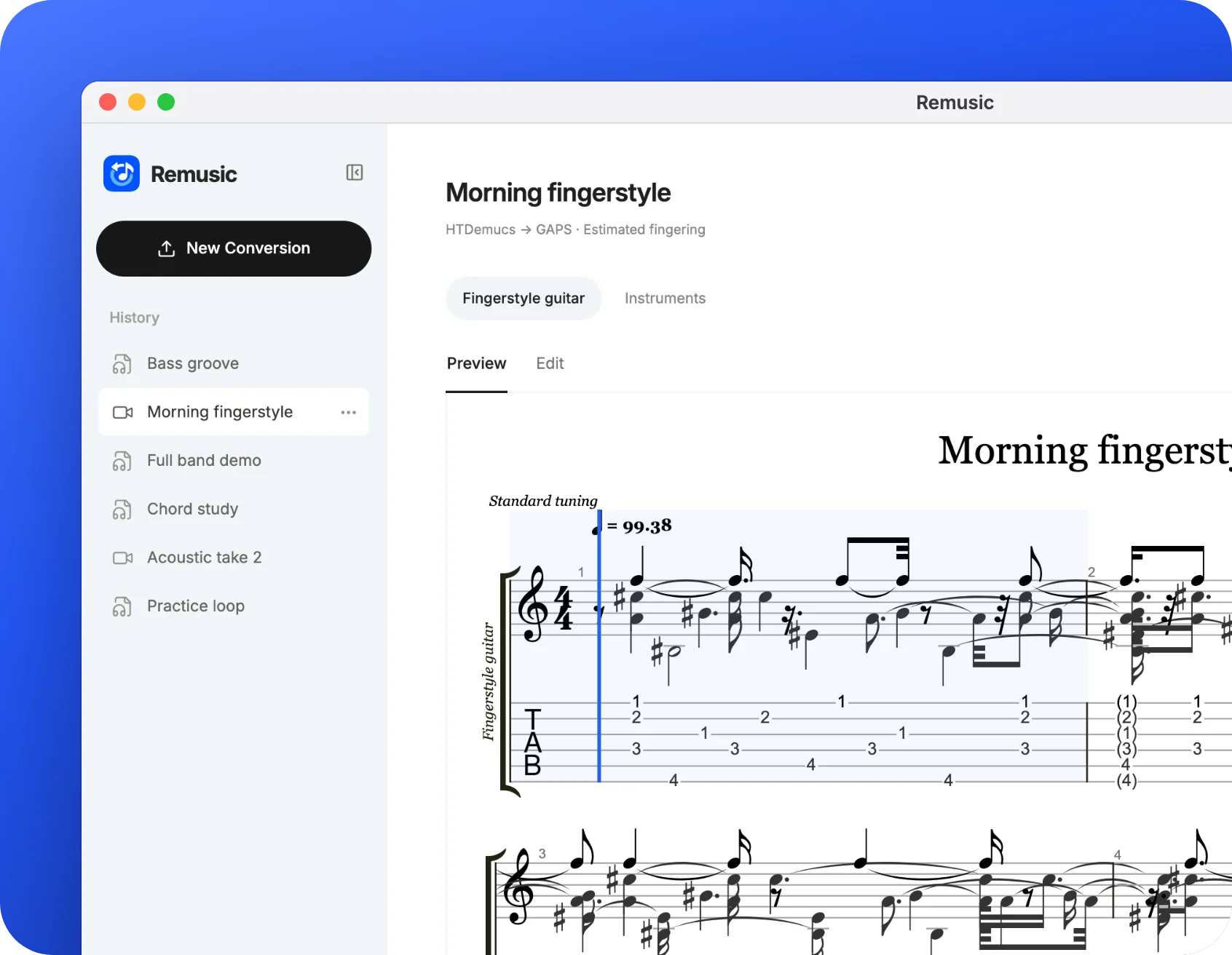Open the Chord study history item
The image size is (1232, 955).
(234, 509)
